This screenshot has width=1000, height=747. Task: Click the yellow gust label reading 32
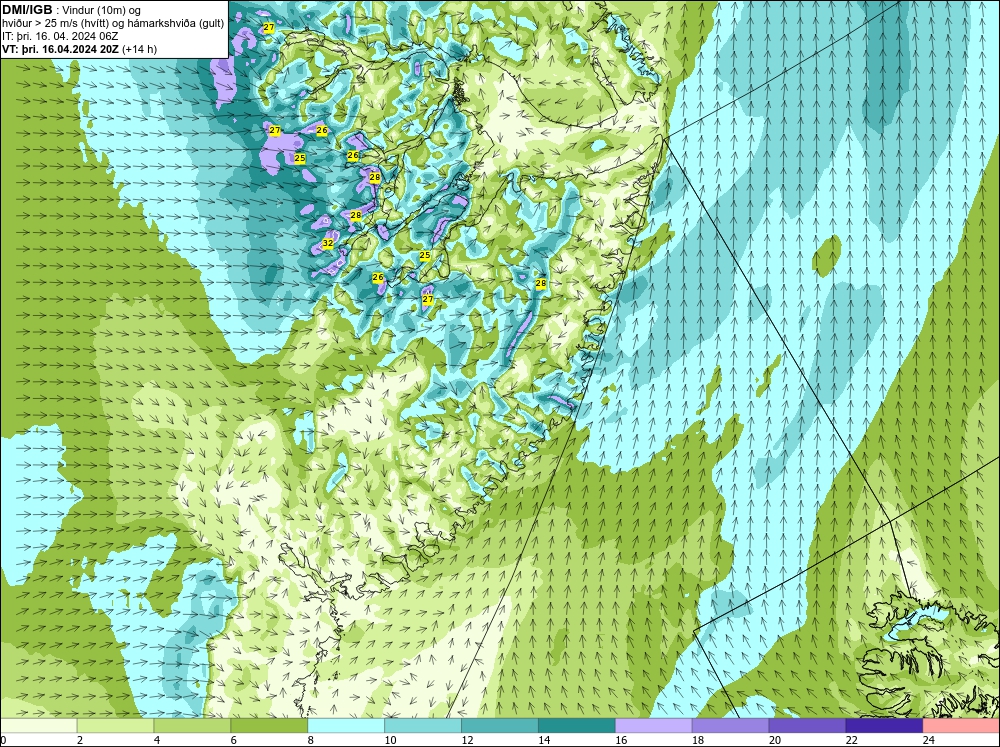328,243
